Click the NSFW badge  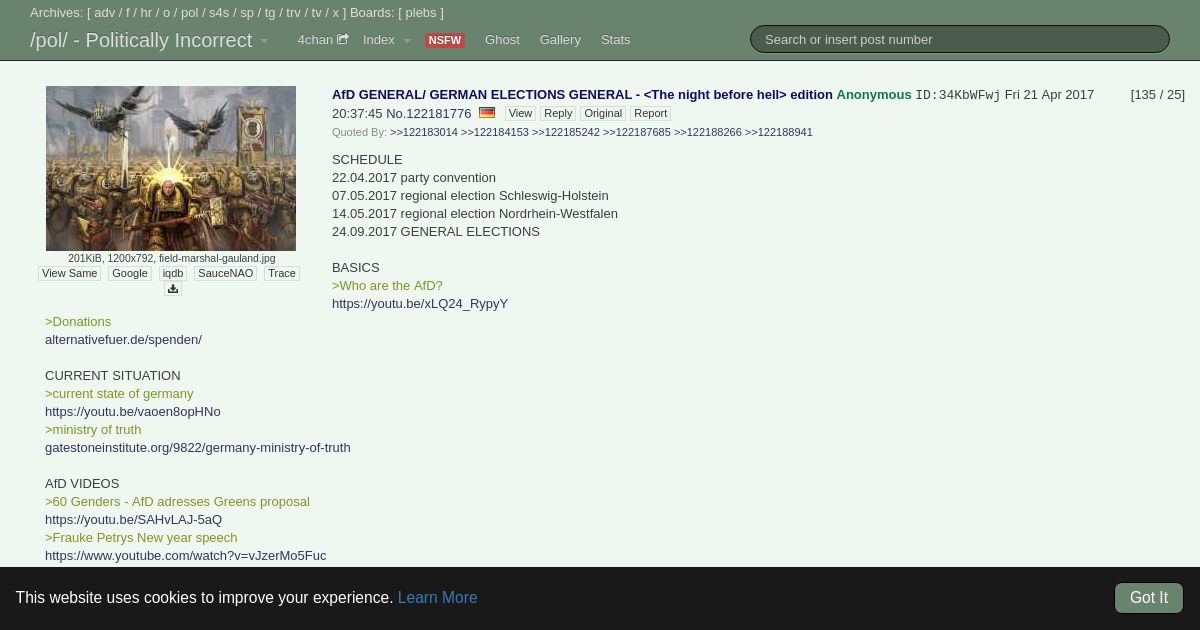[444, 41]
